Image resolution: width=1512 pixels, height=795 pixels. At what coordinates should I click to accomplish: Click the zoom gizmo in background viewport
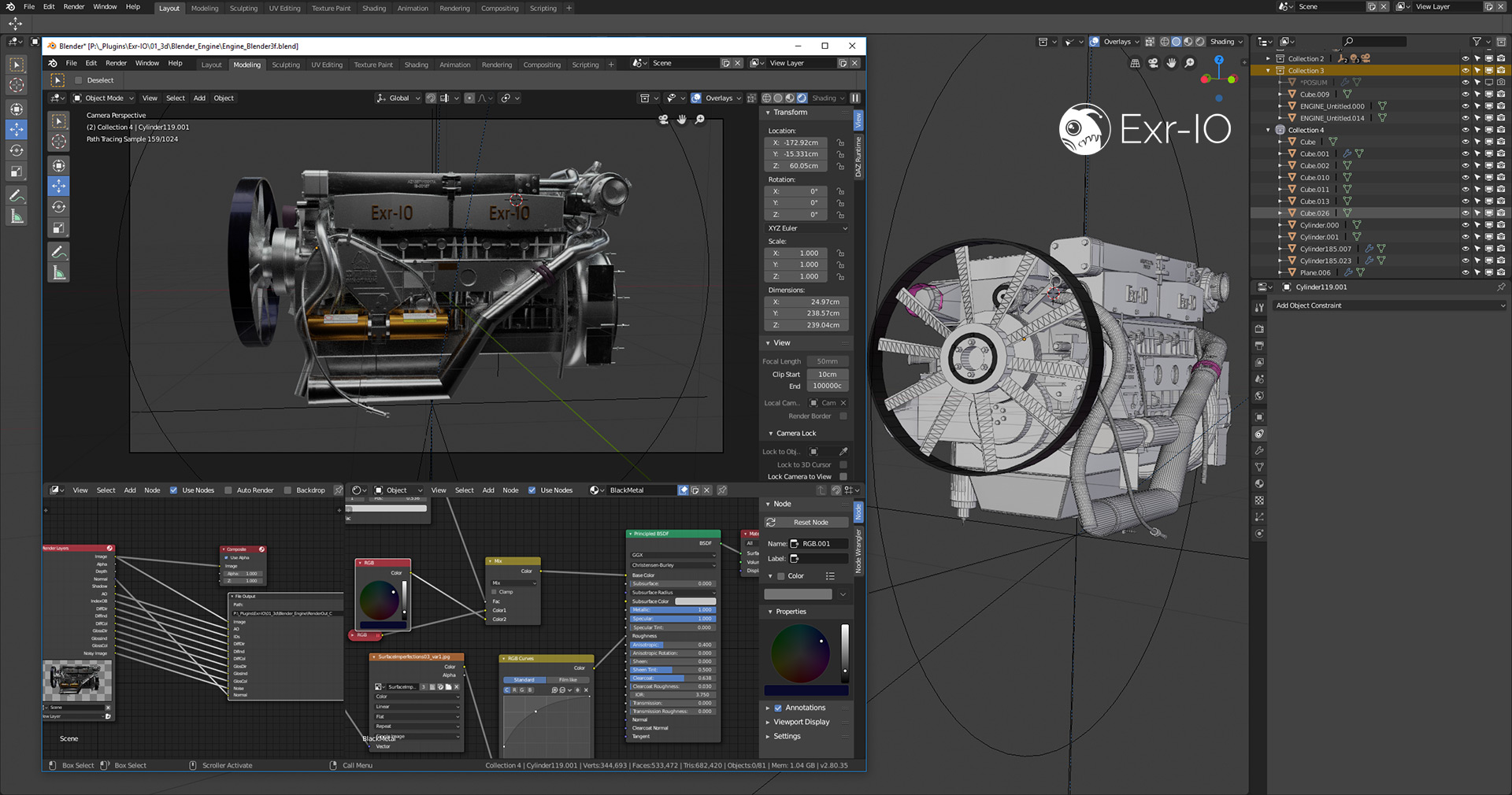click(x=1190, y=63)
